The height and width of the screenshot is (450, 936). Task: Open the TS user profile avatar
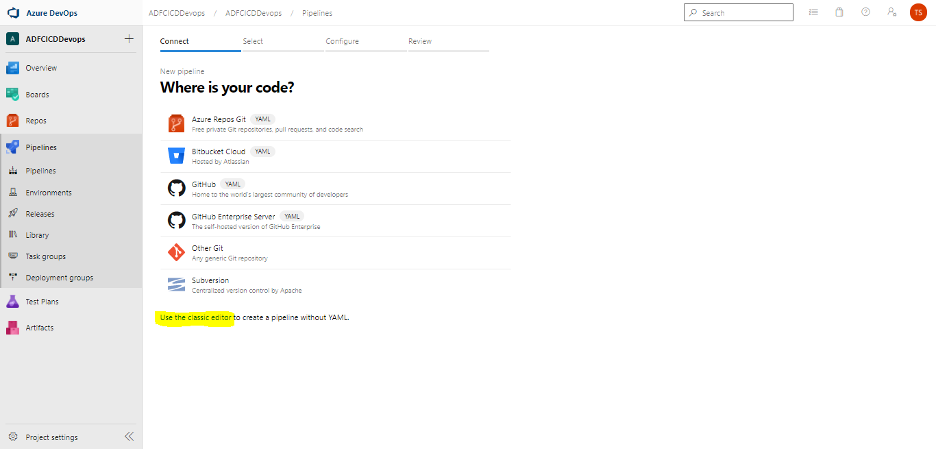[x=918, y=13]
